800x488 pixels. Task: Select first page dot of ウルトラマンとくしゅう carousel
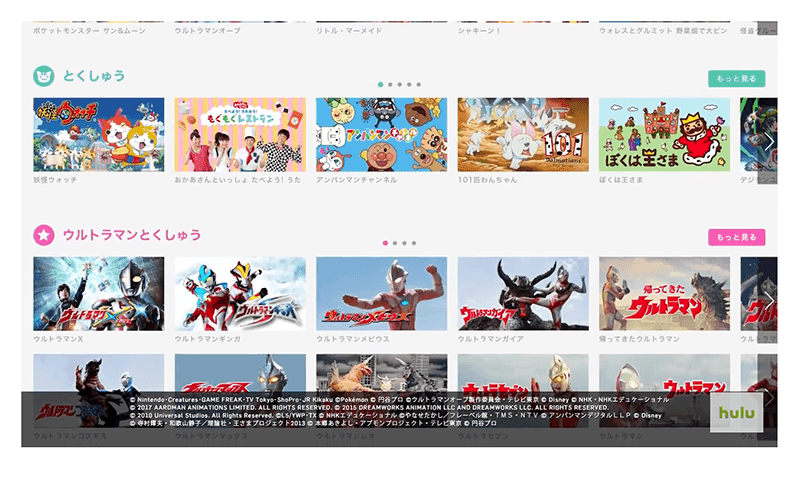385,243
